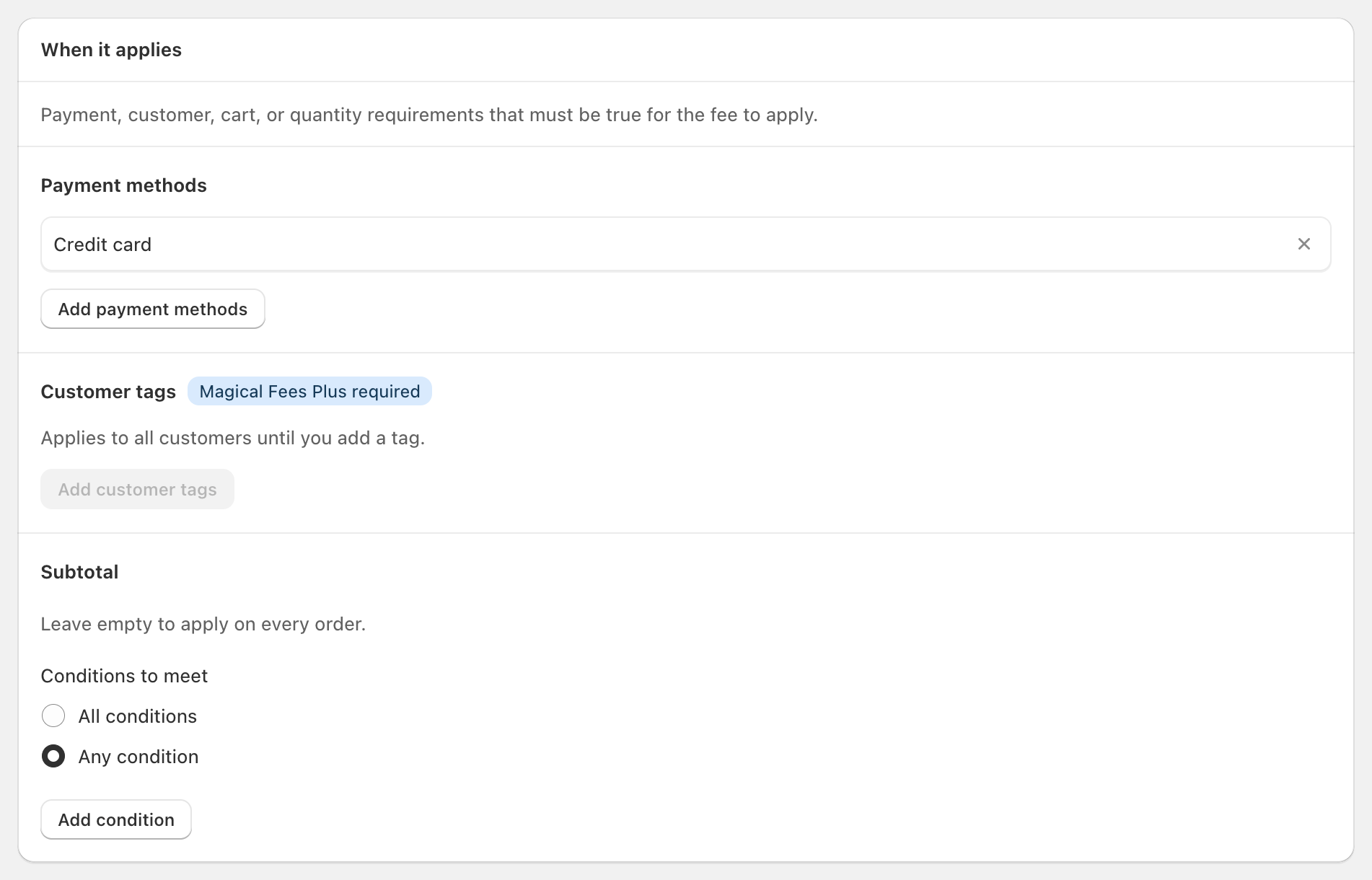Click the Credit card entry field
Viewport: 1372px width, 880px height.
point(685,244)
